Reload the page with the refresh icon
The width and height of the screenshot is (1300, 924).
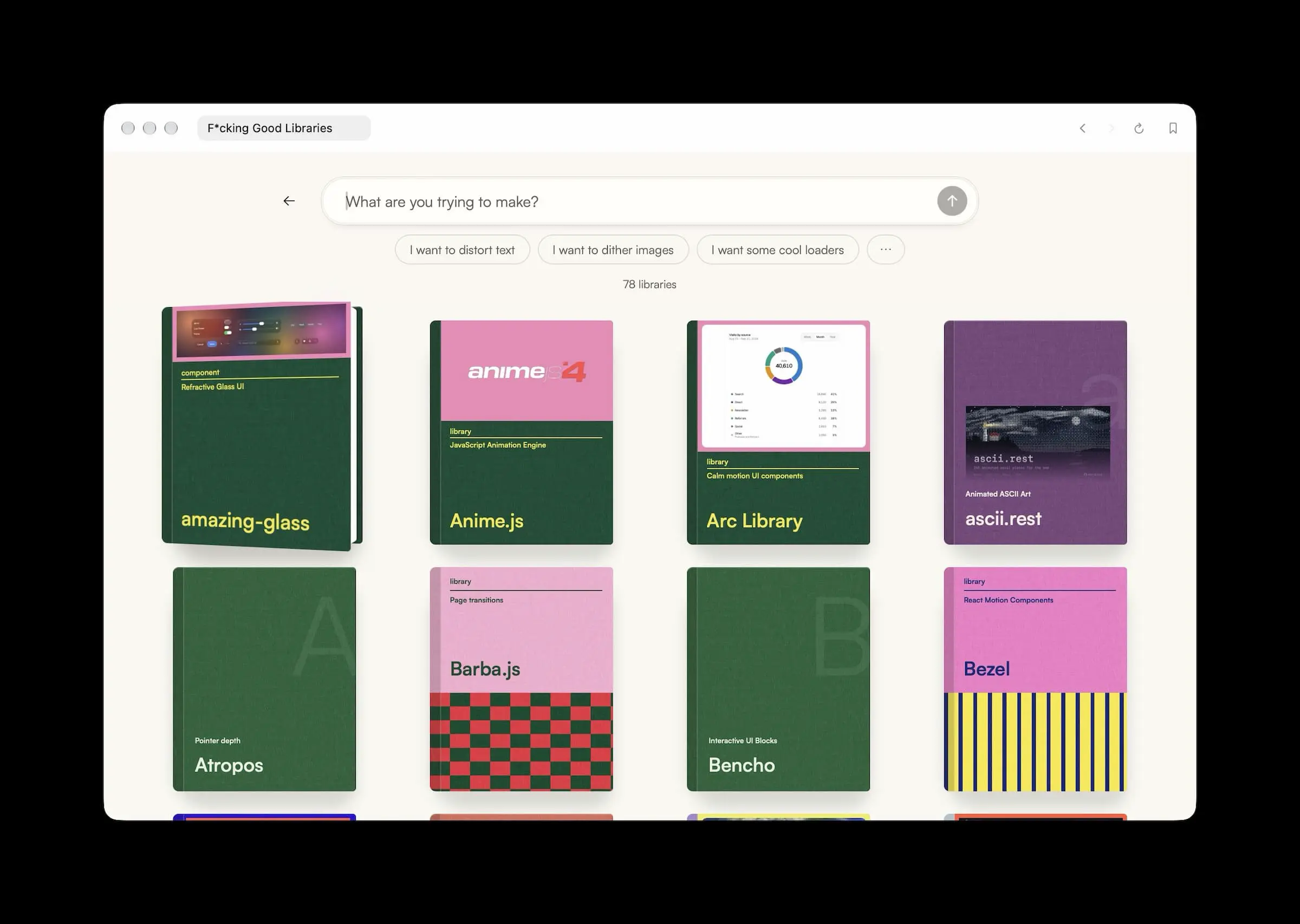(x=1139, y=128)
